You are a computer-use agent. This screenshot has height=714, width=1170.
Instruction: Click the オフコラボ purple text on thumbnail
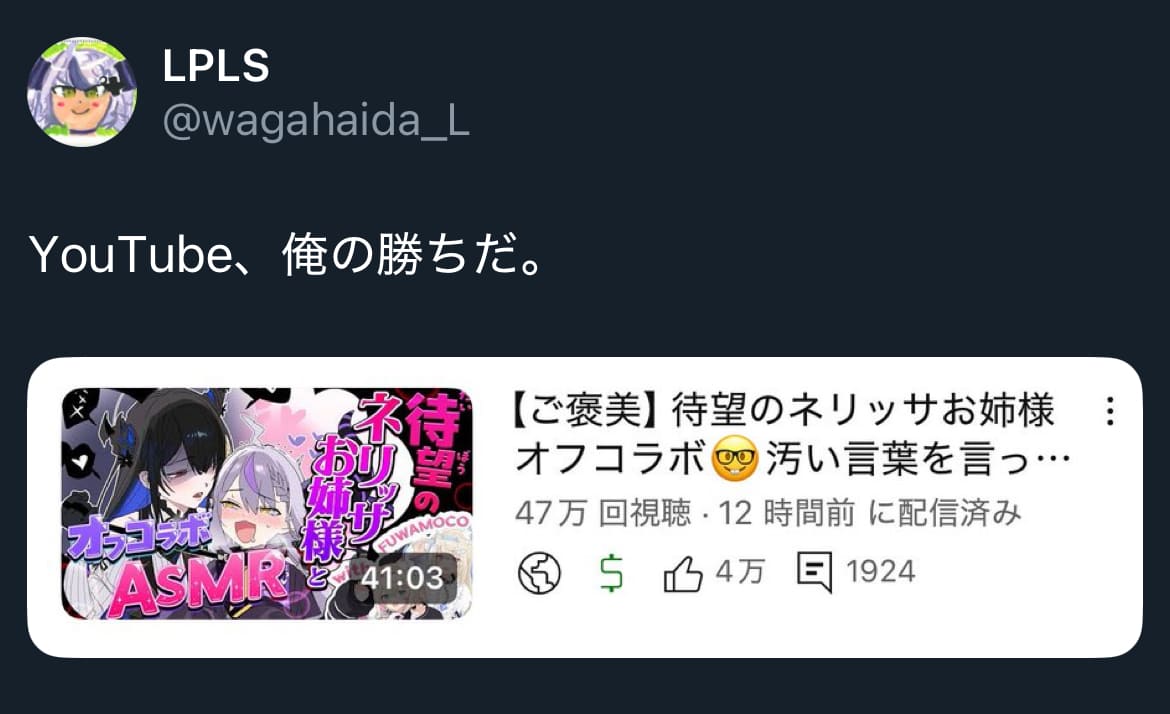point(140,536)
